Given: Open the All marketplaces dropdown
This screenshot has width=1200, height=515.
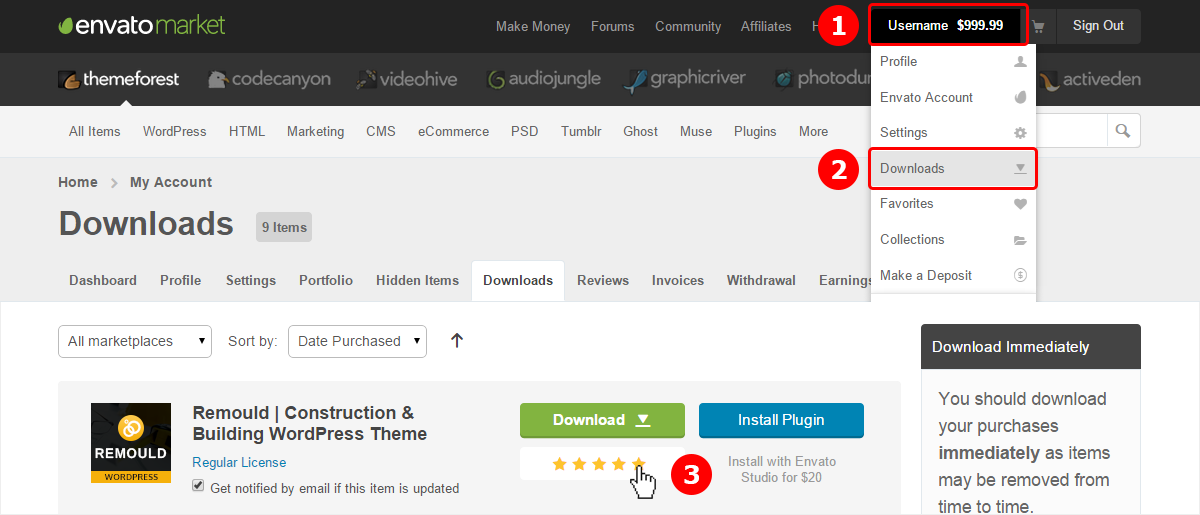Looking at the screenshot, I should pos(135,341).
